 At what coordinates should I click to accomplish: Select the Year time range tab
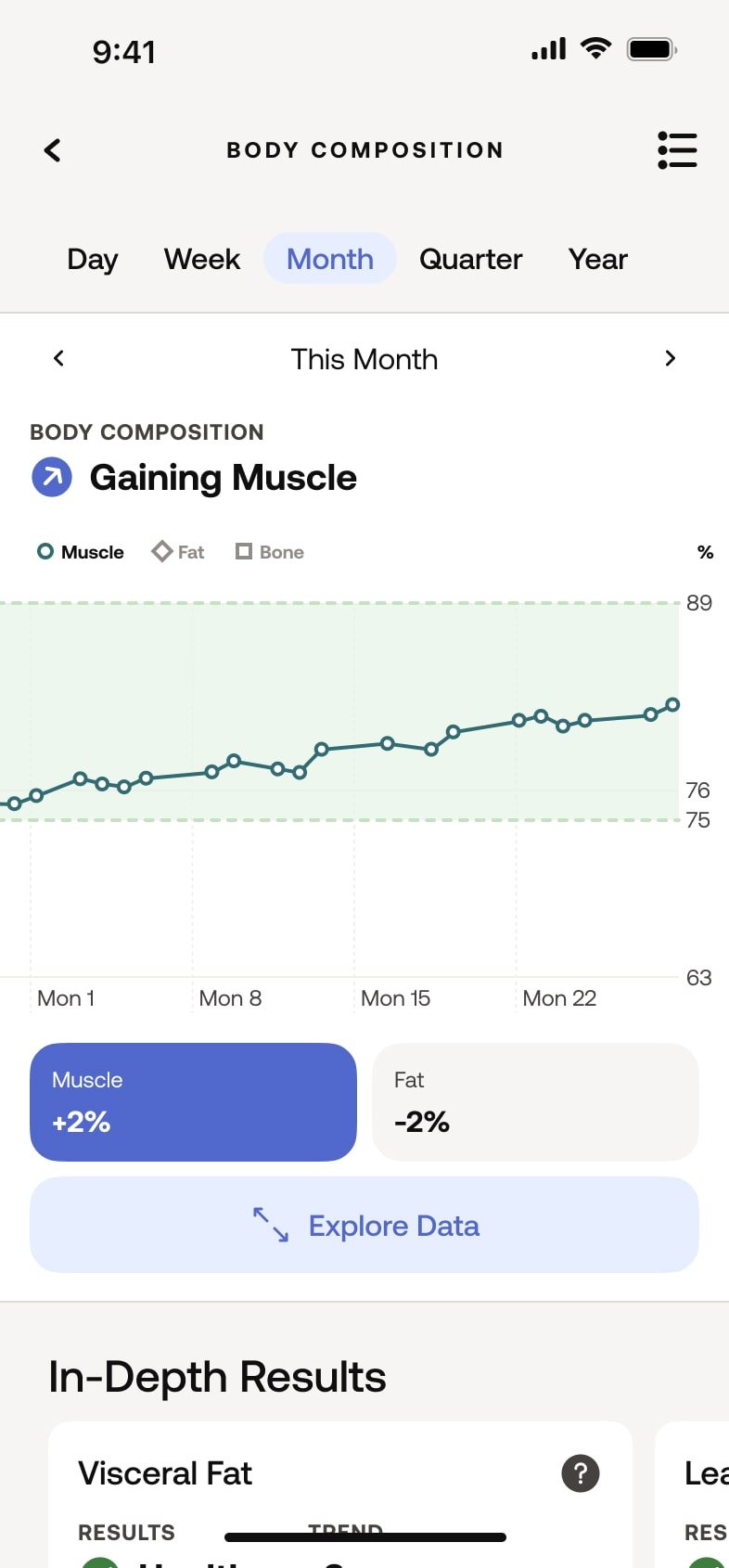(x=597, y=259)
